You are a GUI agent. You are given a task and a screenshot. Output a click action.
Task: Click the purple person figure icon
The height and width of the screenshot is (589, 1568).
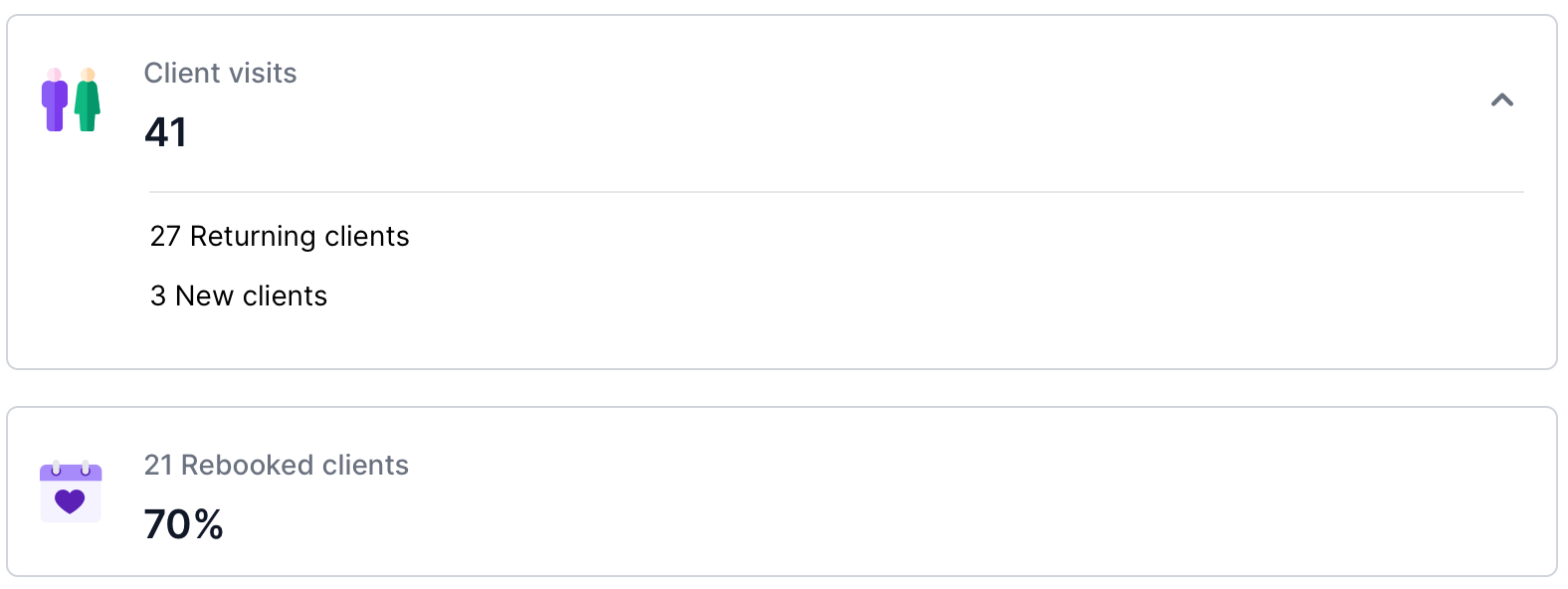click(55, 99)
